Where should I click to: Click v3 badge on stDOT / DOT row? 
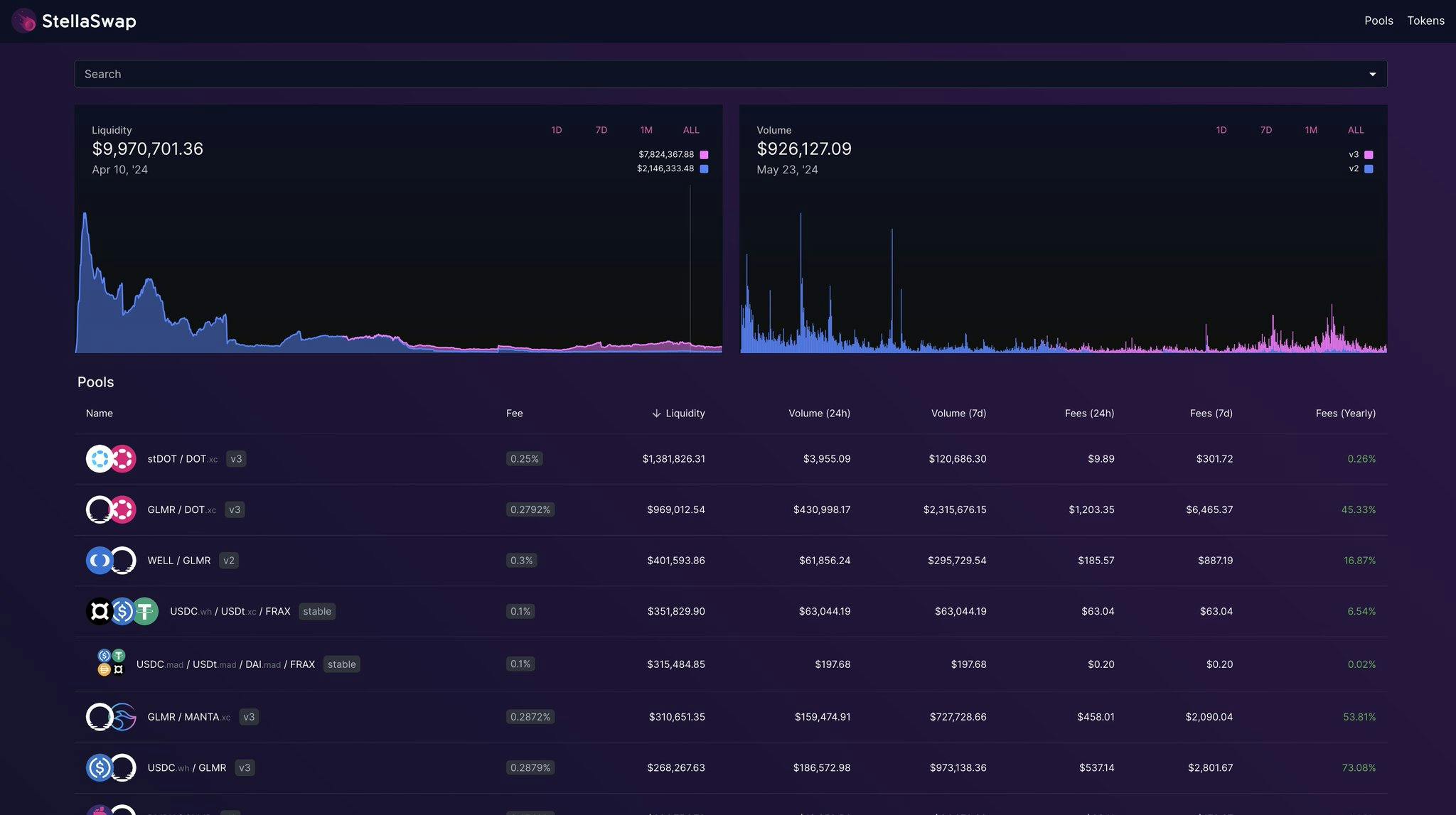click(x=236, y=459)
